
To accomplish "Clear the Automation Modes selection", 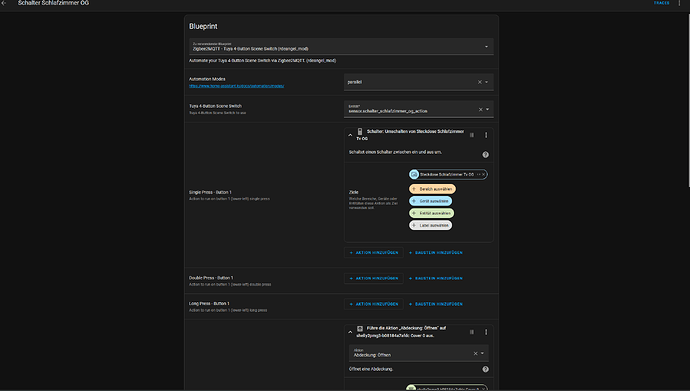I will (x=480, y=82).
